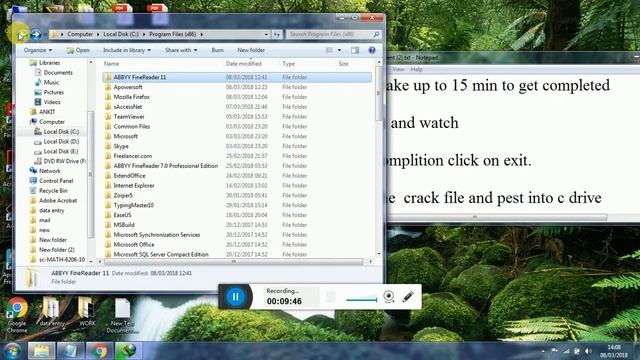This screenshot has height=360, width=640.
Task: Open Libraries in the navigation pane
Action: [49, 63]
